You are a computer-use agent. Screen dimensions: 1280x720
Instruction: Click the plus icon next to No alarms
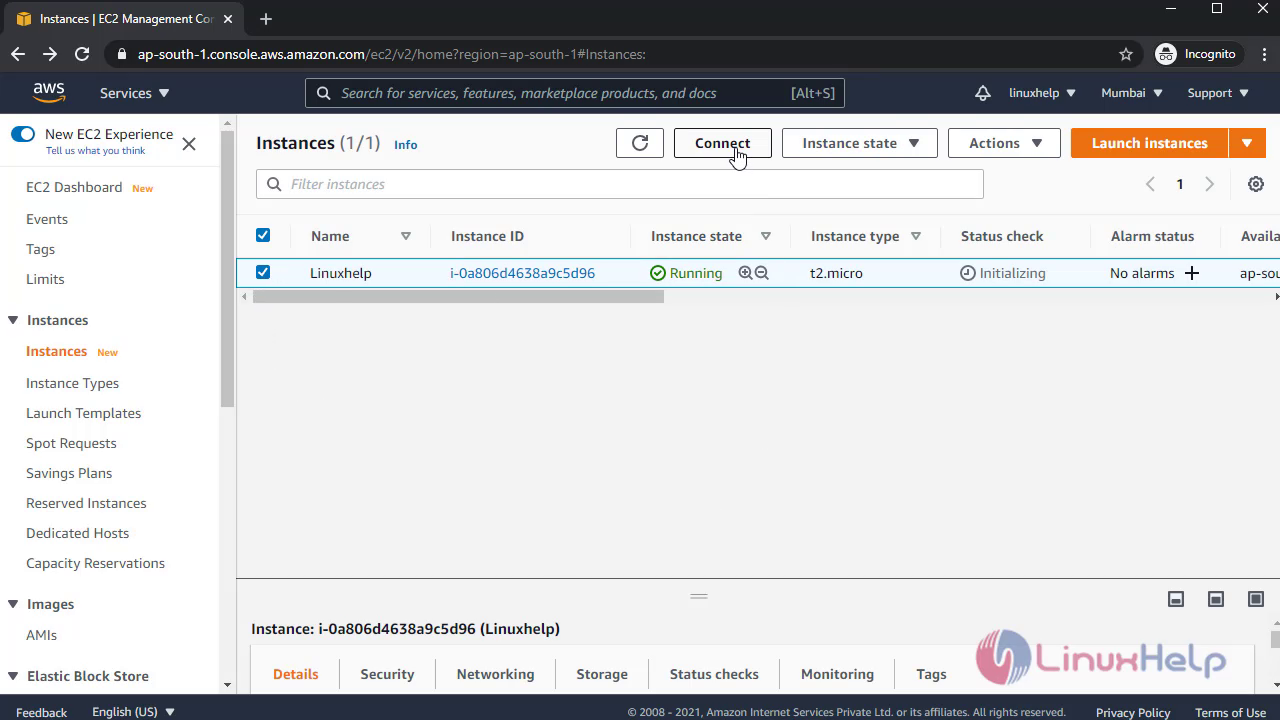pyautogui.click(x=1192, y=273)
